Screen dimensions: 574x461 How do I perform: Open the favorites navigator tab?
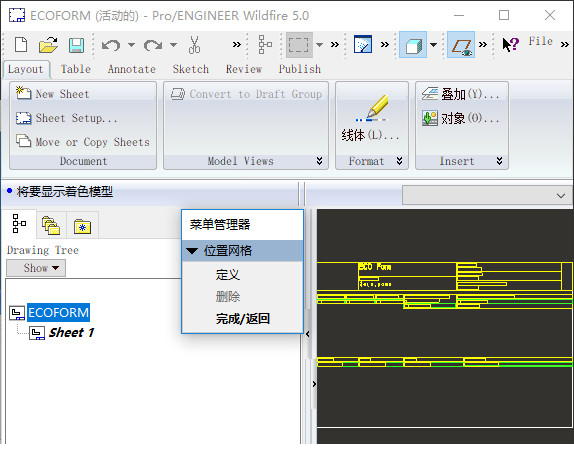tap(82, 226)
